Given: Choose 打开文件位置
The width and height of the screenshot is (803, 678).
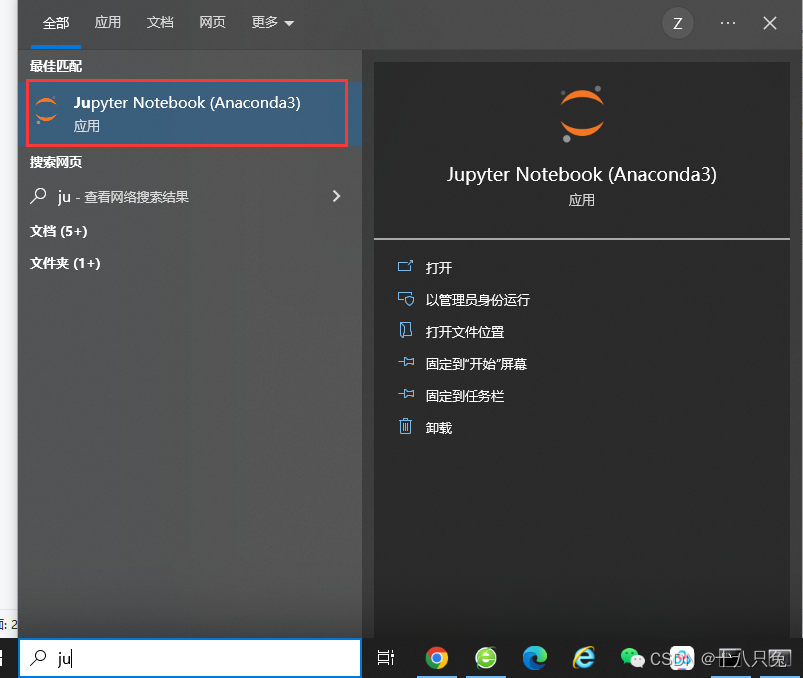Looking at the screenshot, I should [465, 332].
